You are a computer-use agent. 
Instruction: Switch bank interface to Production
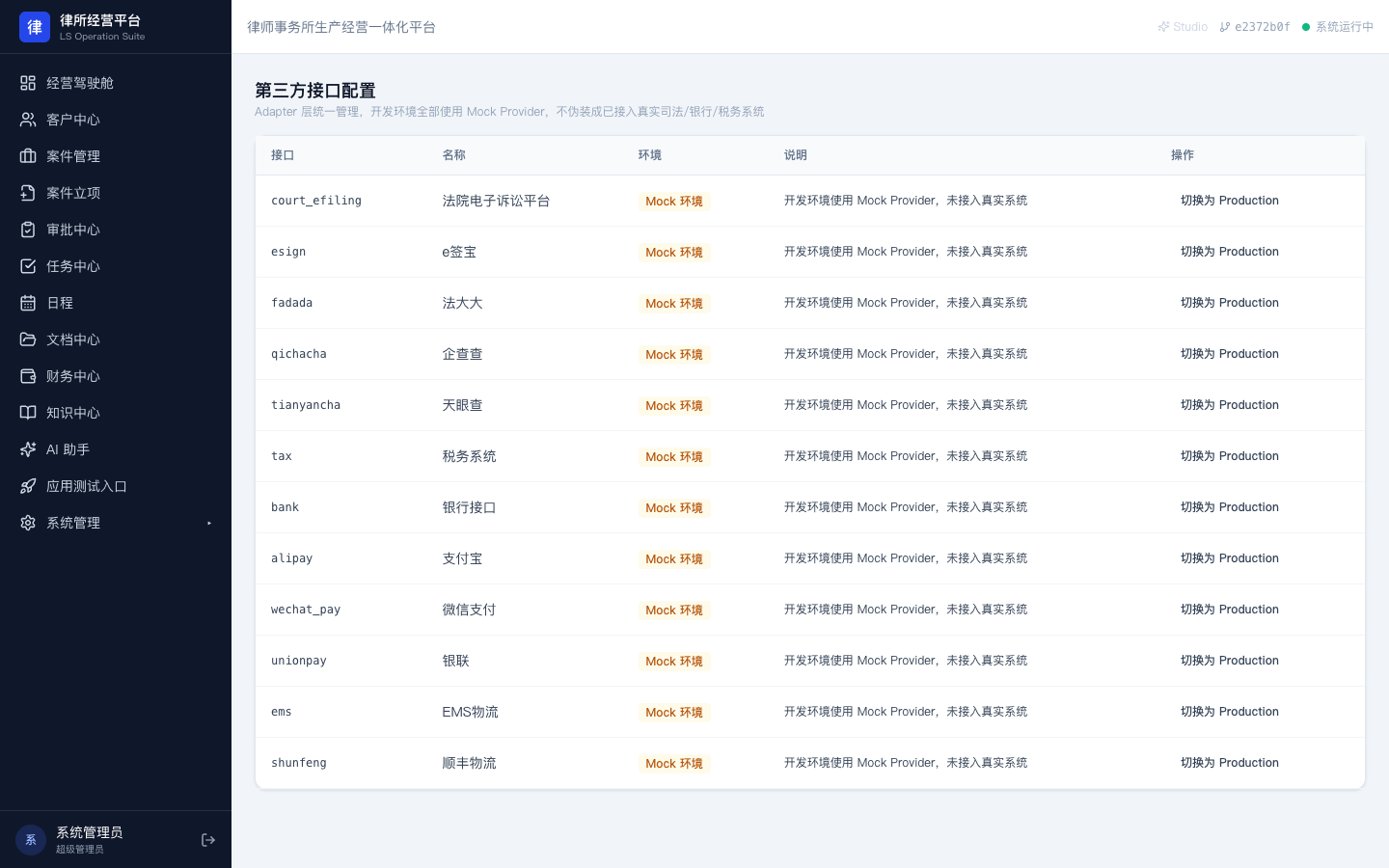pos(1230,507)
